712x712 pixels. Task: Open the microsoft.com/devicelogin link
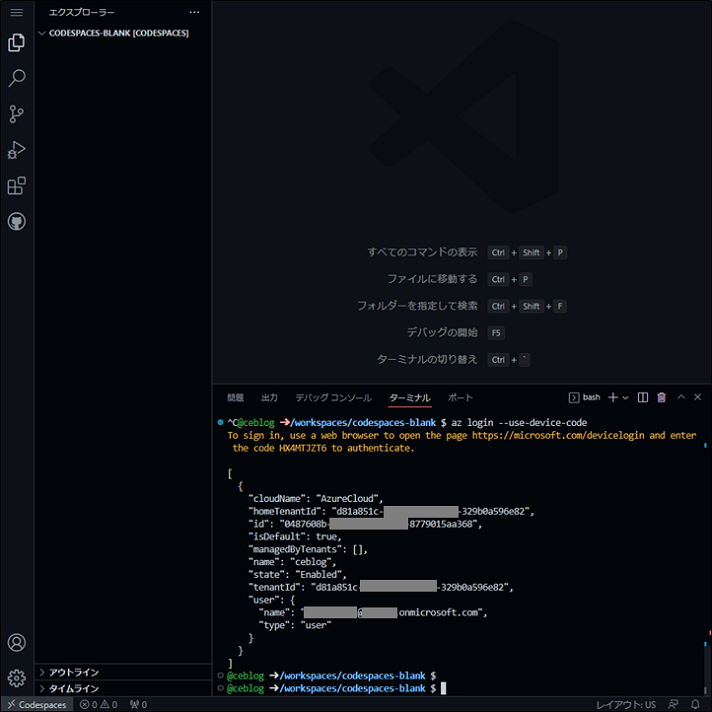558,435
